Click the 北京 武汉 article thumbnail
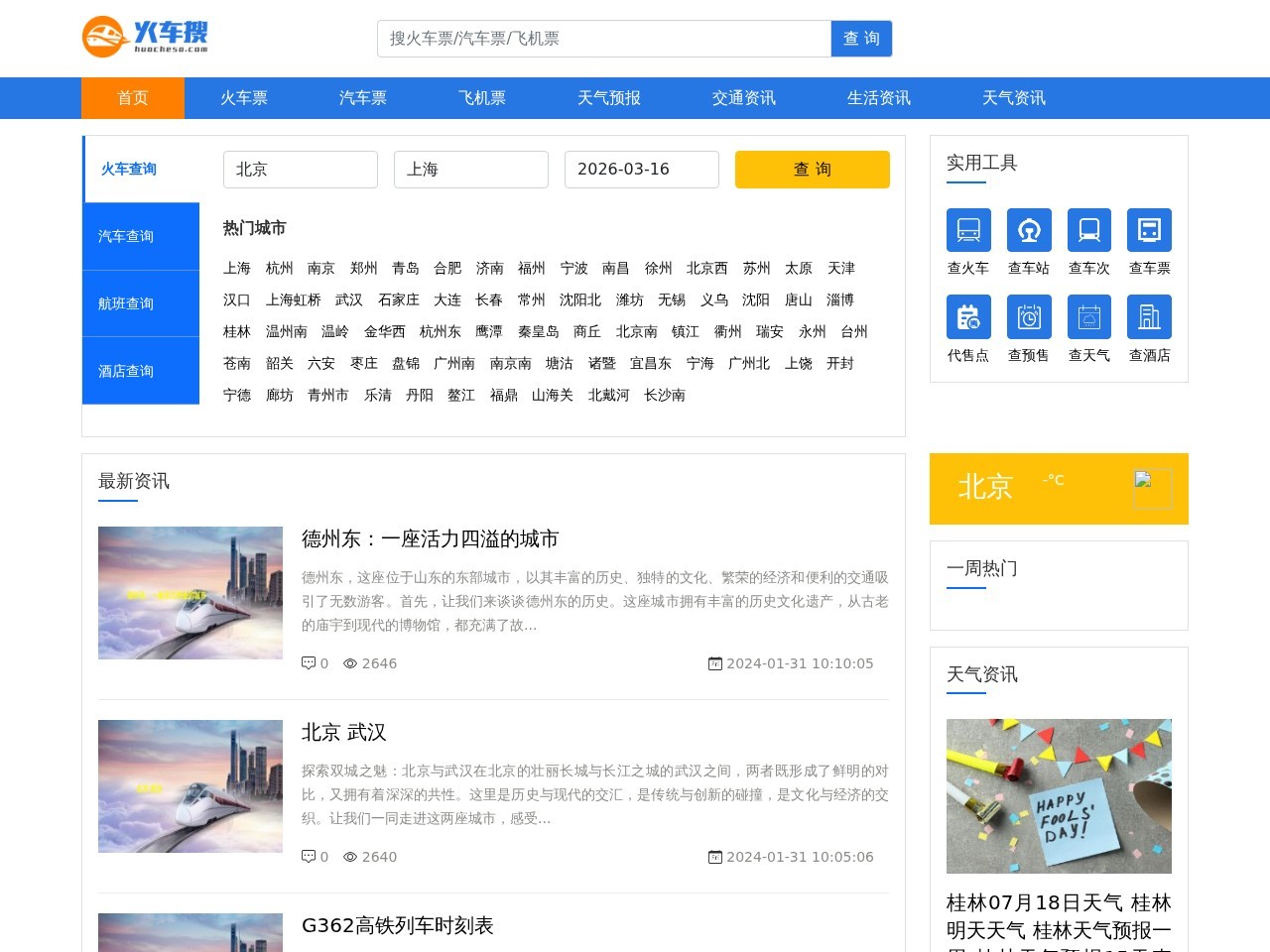The height and width of the screenshot is (952, 1270). pyautogui.click(x=190, y=786)
